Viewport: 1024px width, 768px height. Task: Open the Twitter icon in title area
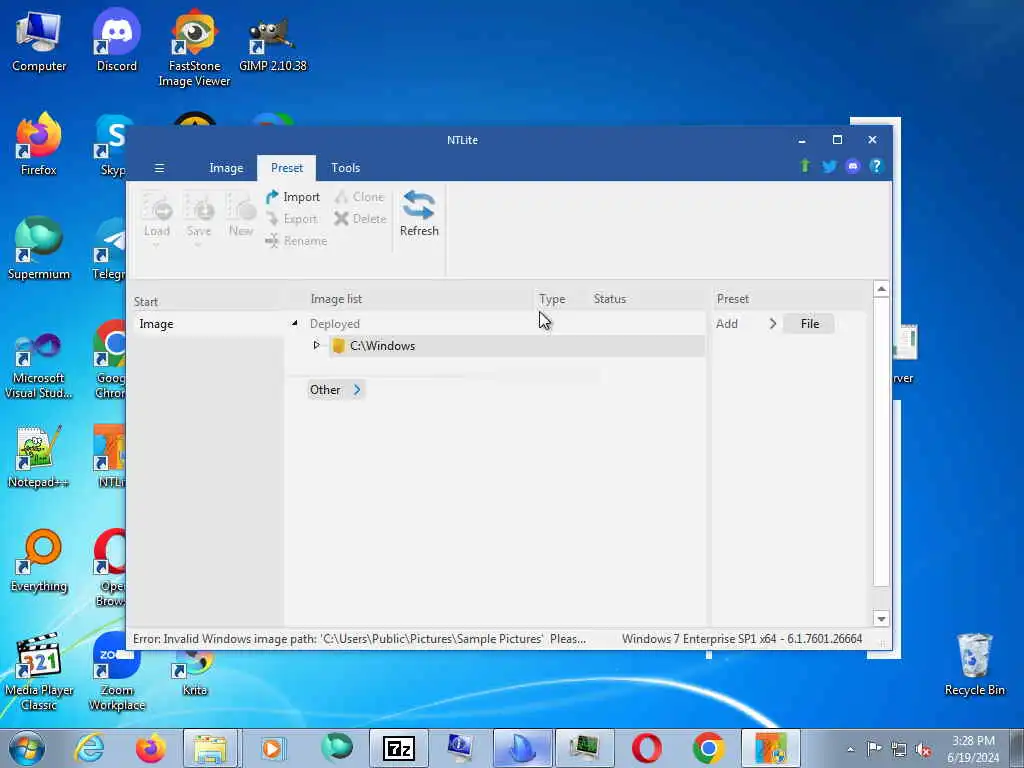coord(829,167)
